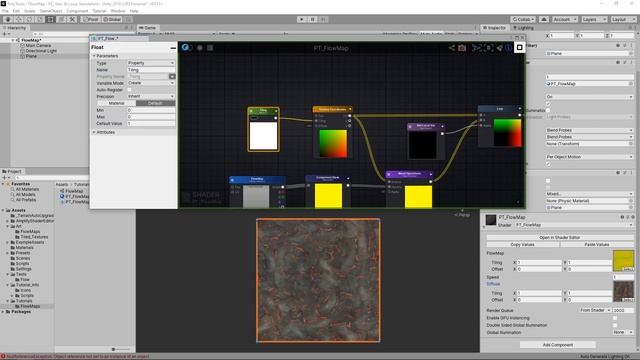Toggle the Auto-Register checkbox
Image resolution: width=640 pixels, height=360 pixels.
point(130,90)
